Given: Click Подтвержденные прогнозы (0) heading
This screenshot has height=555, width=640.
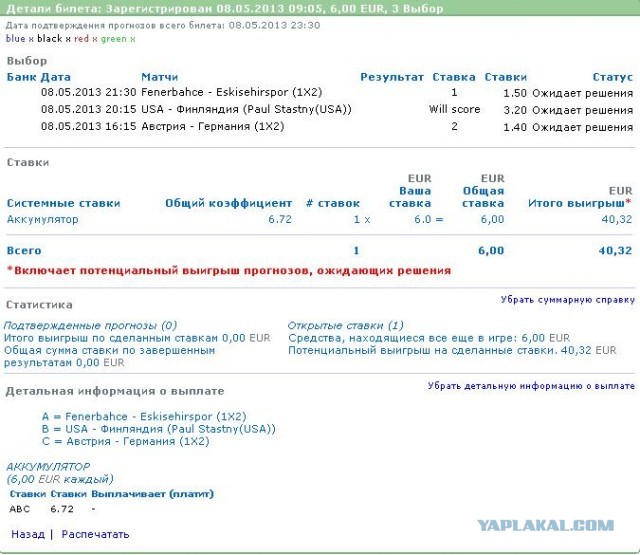Looking at the screenshot, I should pos(90,325).
